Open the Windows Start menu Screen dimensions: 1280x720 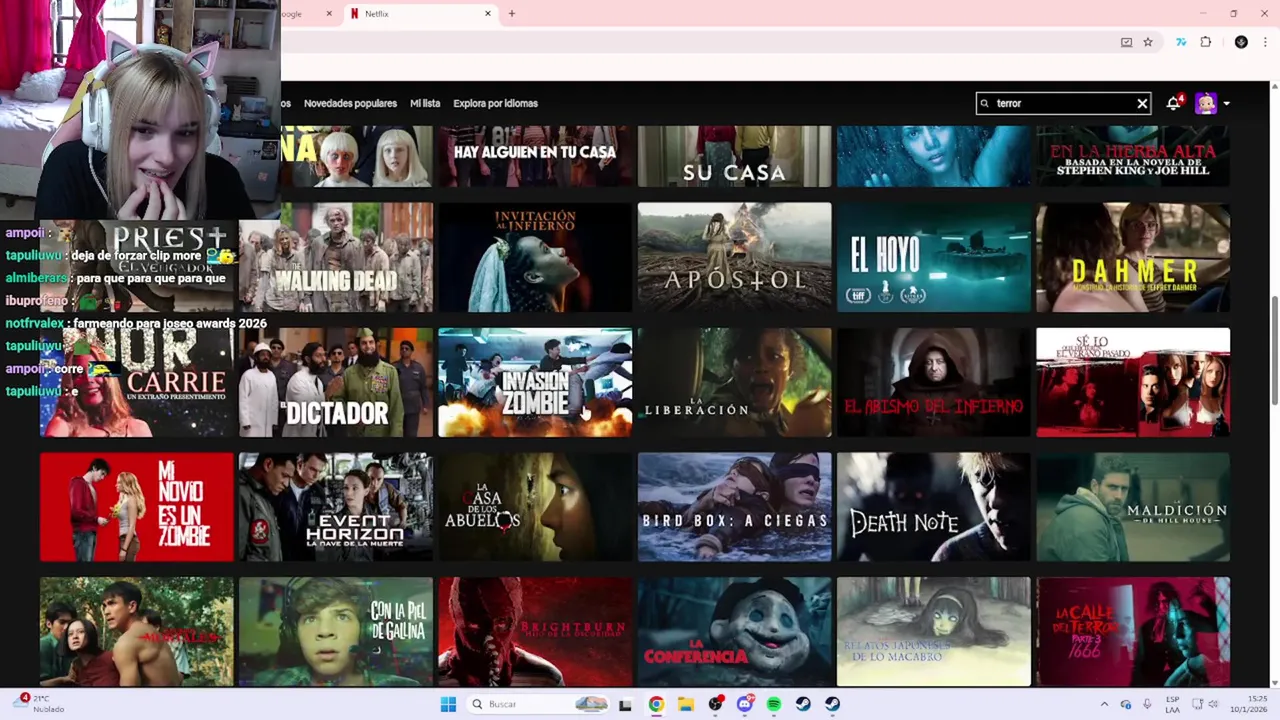448,704
